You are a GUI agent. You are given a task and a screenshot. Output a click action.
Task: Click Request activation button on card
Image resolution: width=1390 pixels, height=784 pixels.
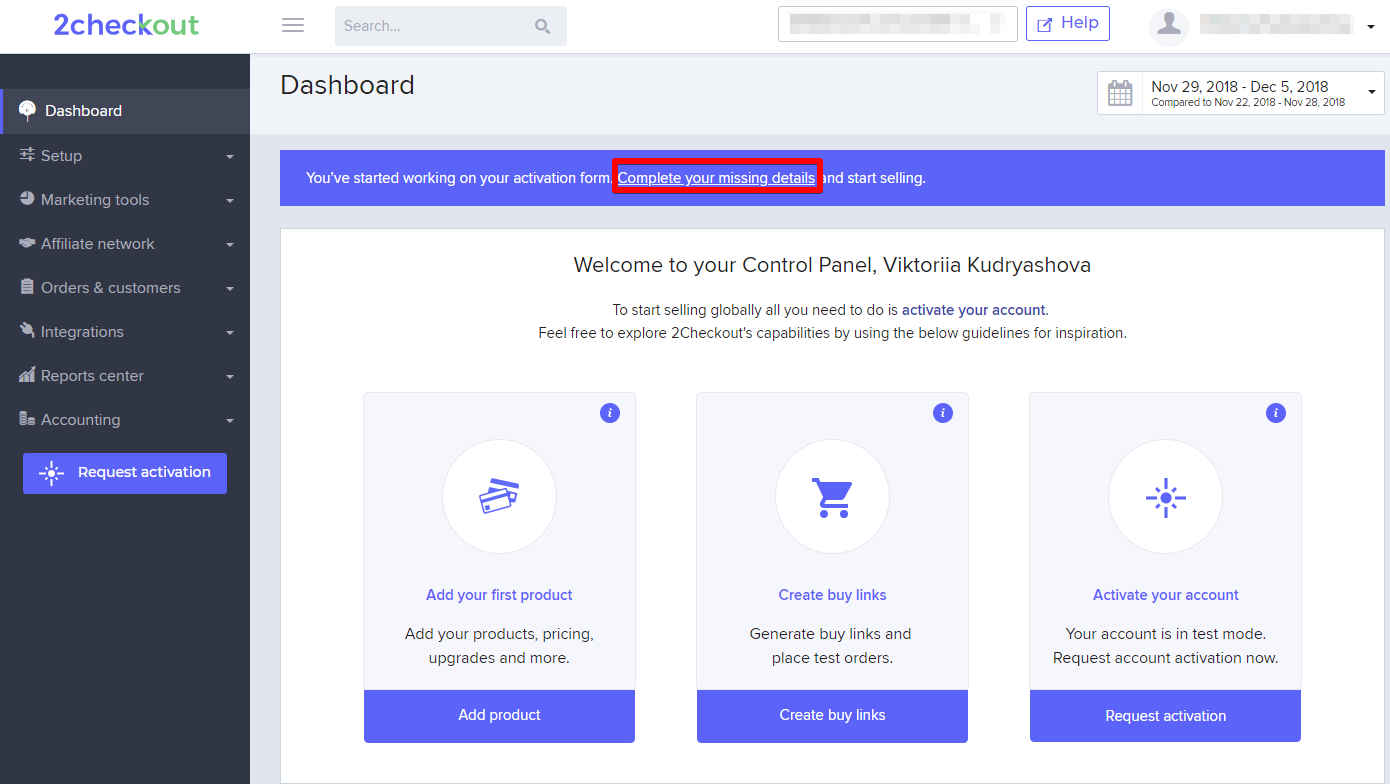(x=1165, y=716)
